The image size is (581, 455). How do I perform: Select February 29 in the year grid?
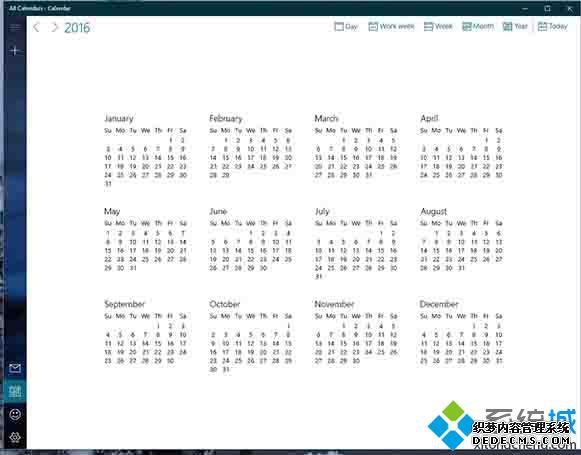tap(226, 175)
